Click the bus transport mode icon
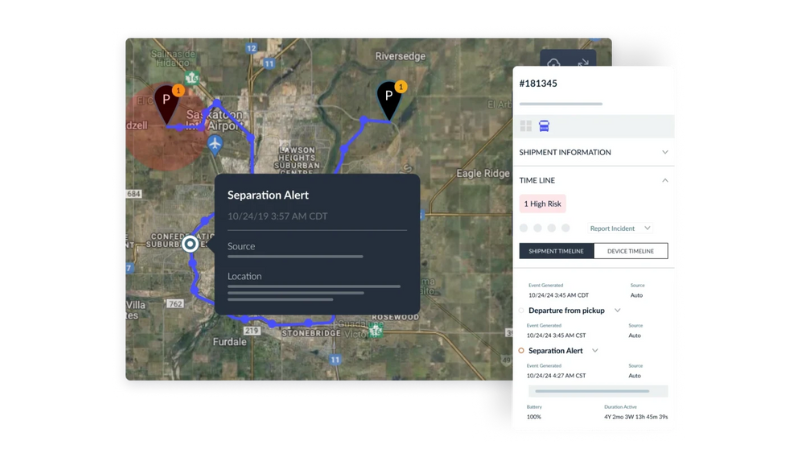 coord(545,126)
